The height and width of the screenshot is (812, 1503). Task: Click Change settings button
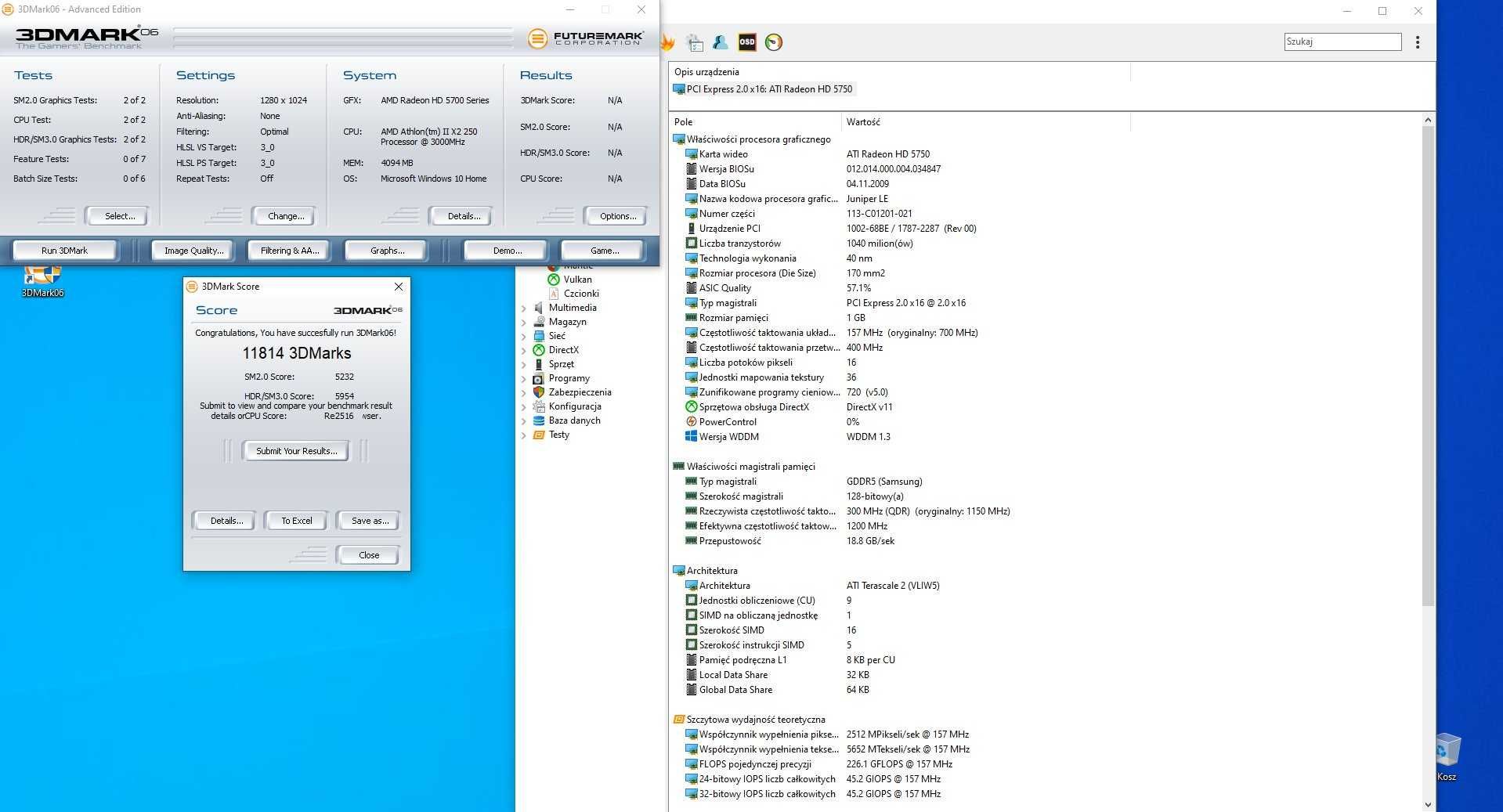286,216
